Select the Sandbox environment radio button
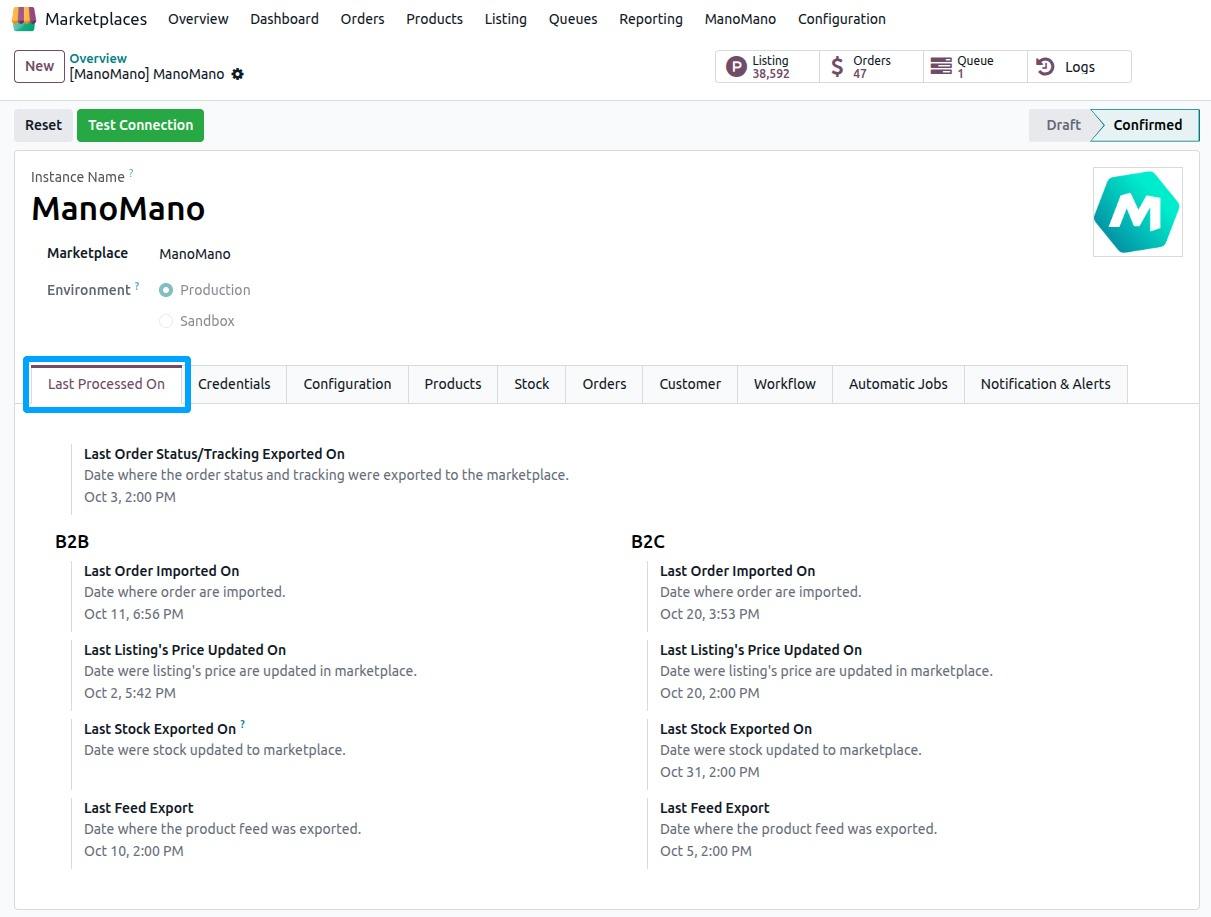The width and height of the screenshot is (1211, 917). click(x=166, y=321)
